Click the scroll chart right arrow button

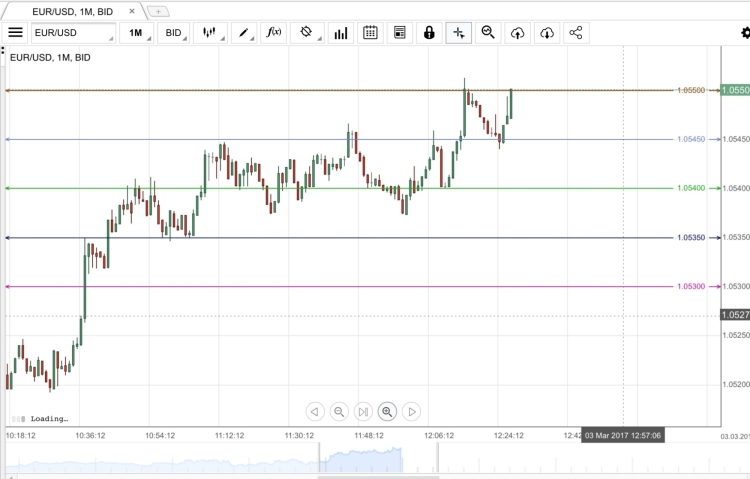click(412, 412)
